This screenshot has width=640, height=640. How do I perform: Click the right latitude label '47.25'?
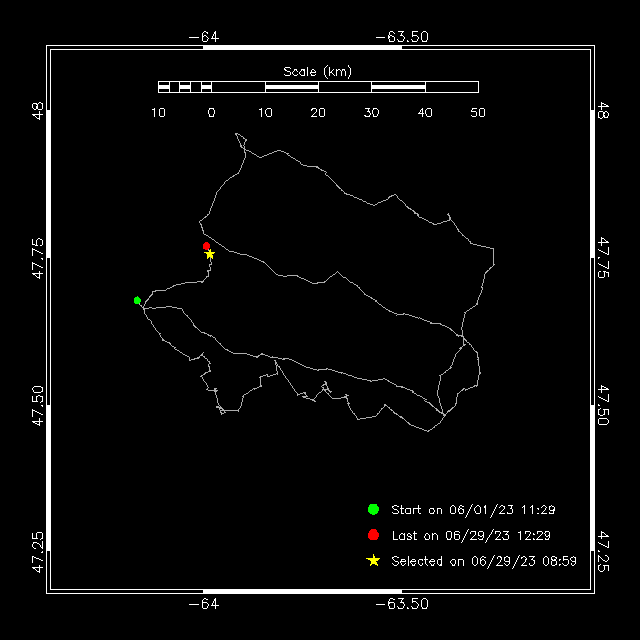(x=603, y=552)
